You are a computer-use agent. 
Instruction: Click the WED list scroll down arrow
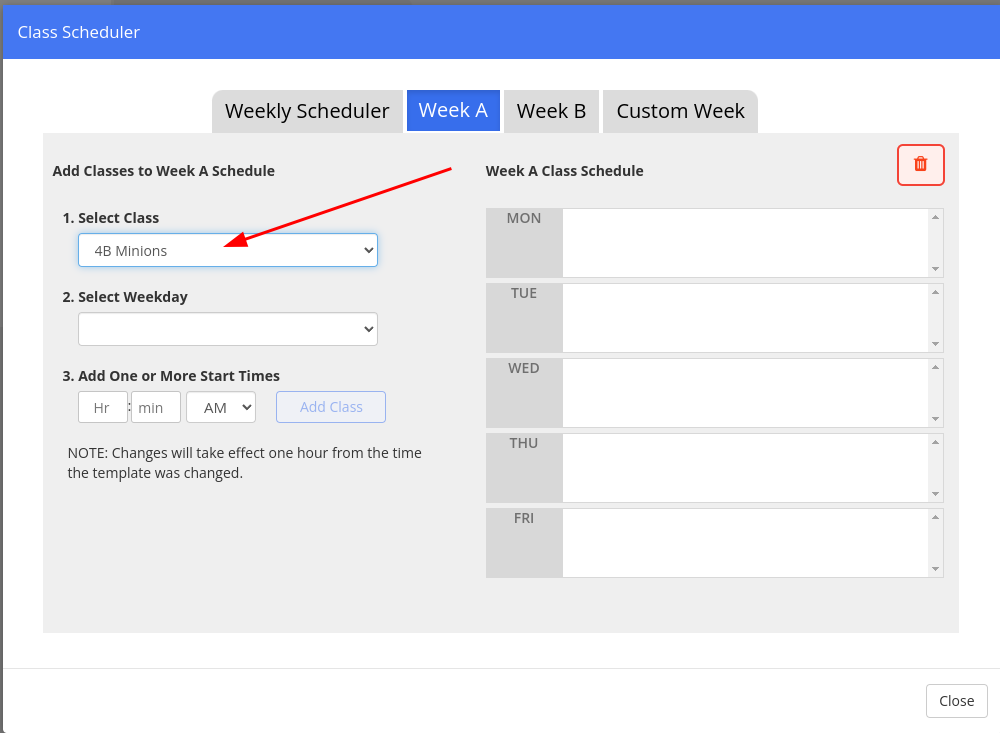936,419
